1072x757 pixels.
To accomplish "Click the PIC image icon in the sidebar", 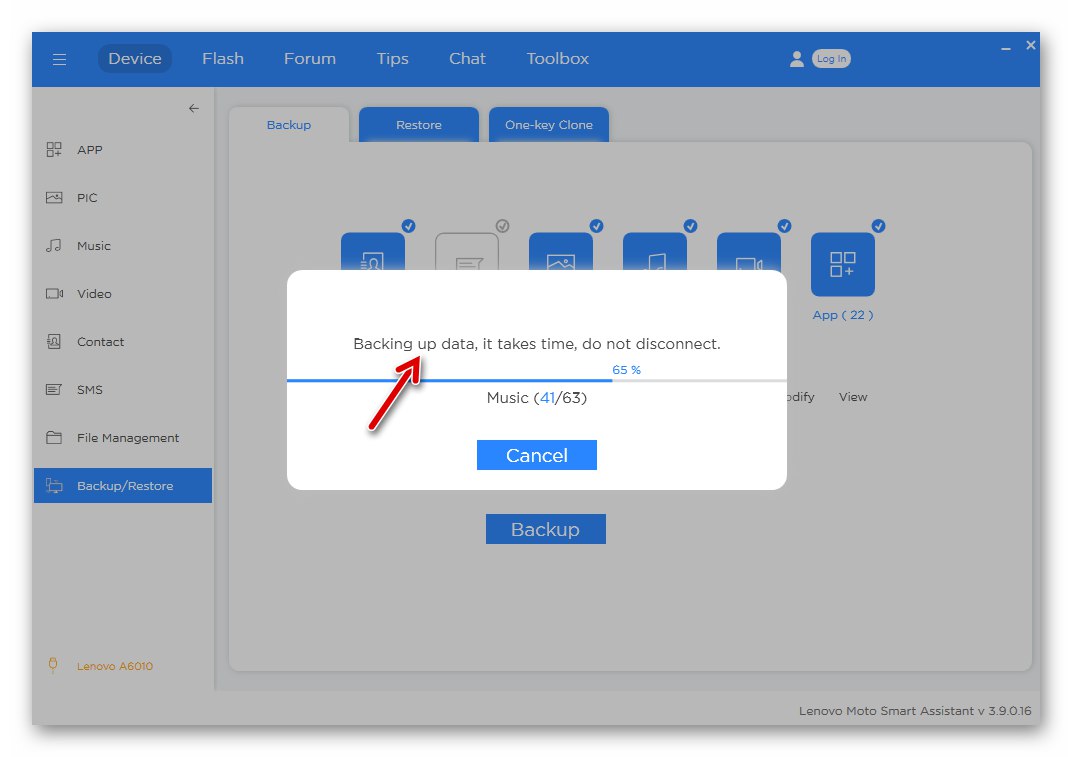I will pyautogui.click(x=54, y=198).
